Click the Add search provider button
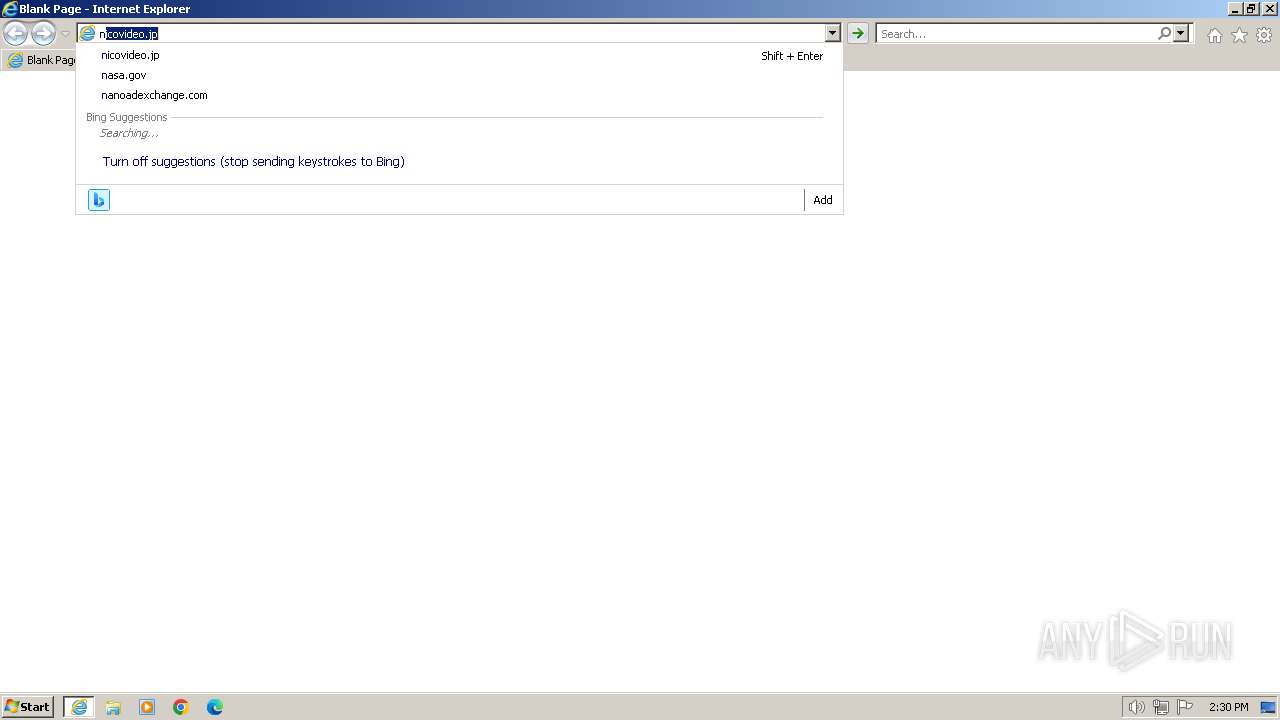The height and width of the screenshot is (720, 1280). click(822, 200)
